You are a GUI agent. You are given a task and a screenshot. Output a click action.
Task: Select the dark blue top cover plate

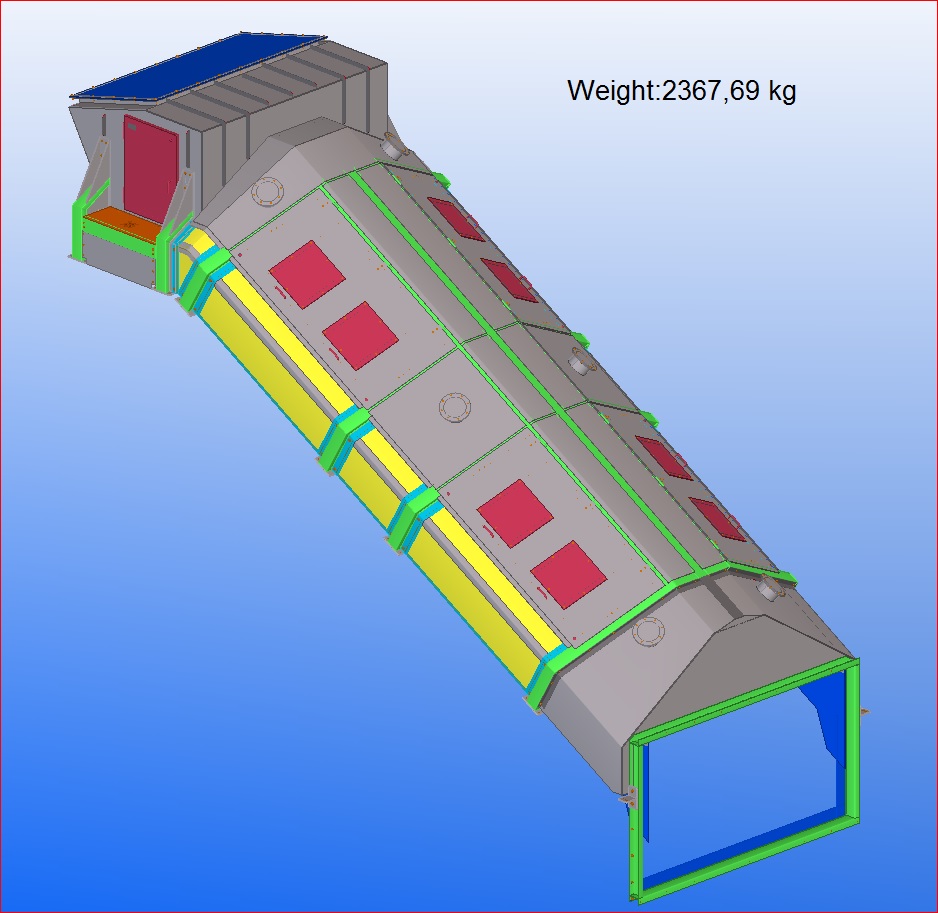pyautogui.click(x=199, y=66)
